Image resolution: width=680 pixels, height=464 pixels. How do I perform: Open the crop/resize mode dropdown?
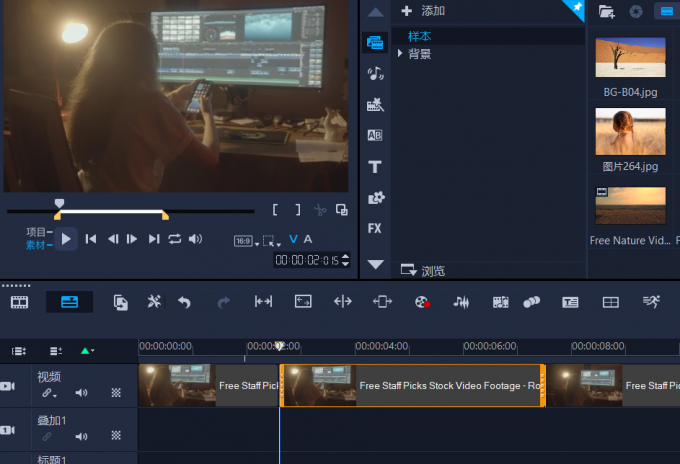pyautogui.click(x=271, y=241)
